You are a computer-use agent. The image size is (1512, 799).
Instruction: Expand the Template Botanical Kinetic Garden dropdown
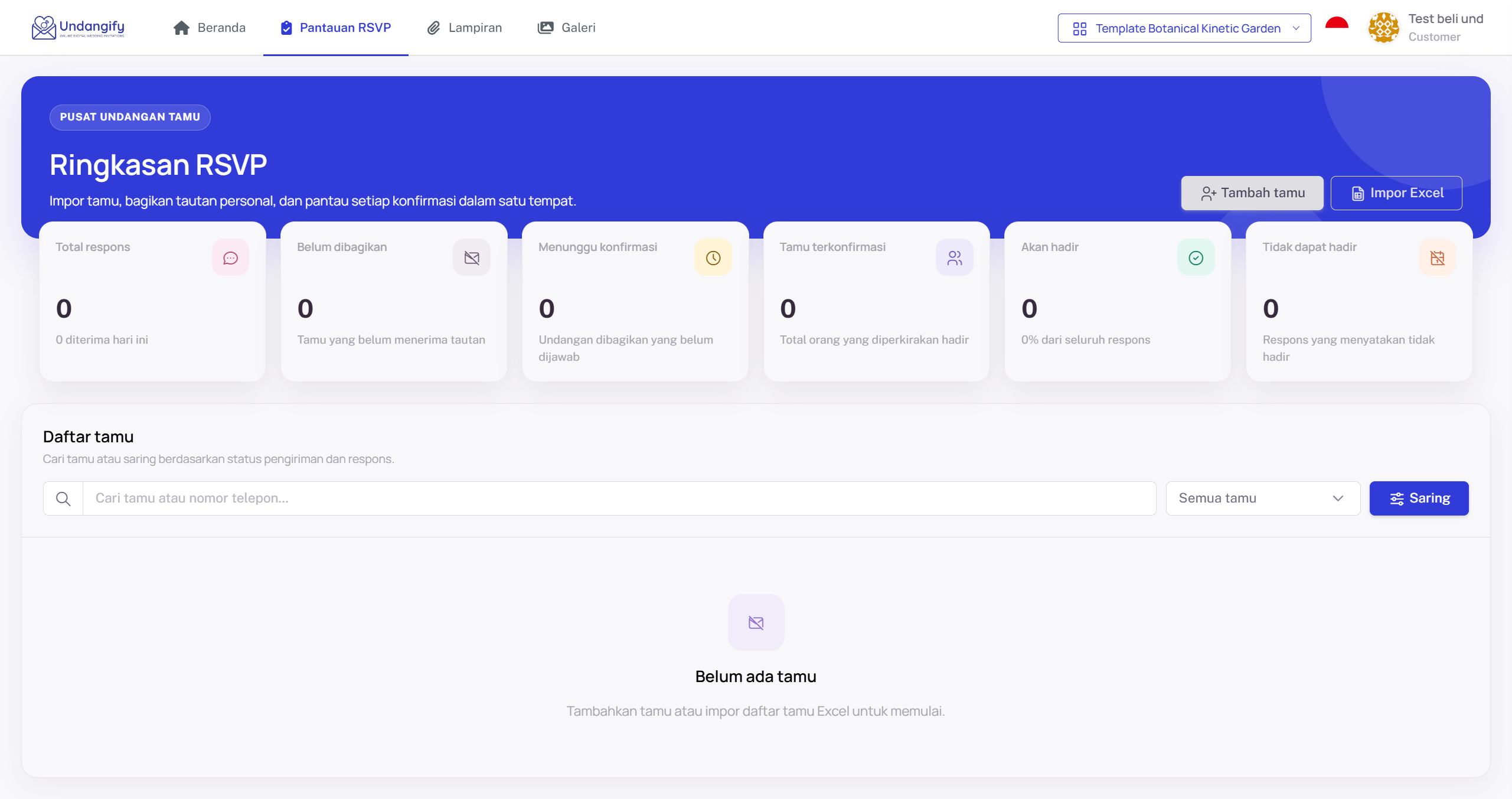1184,28
